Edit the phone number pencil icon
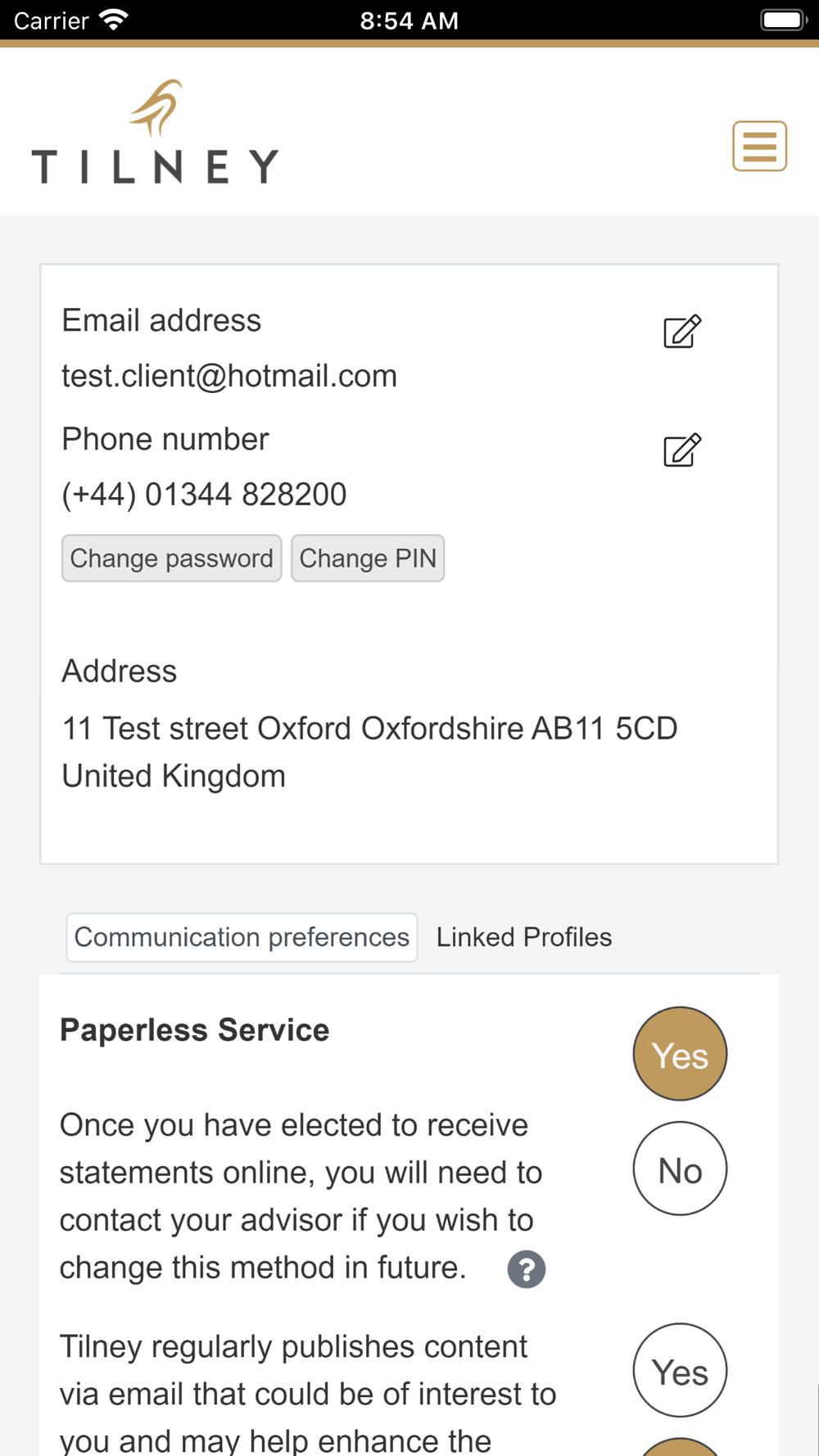Image resolution: width=819 pixels, height=1456 pixels. [x=682, y=450]
